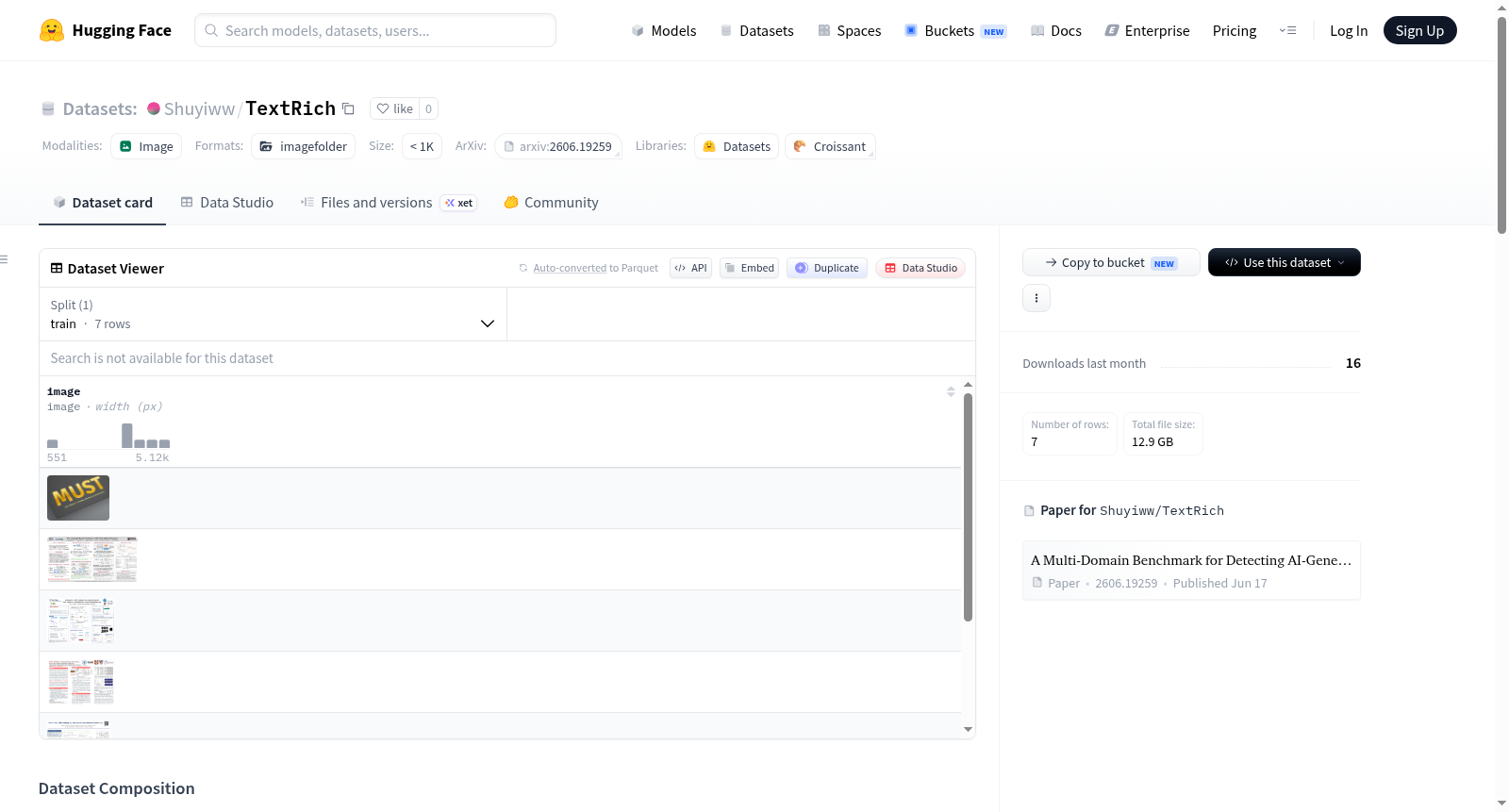Click the TextRich dataset title
Screen dimensions: 1509x812
pyautogui.click(x=290, y=108)
